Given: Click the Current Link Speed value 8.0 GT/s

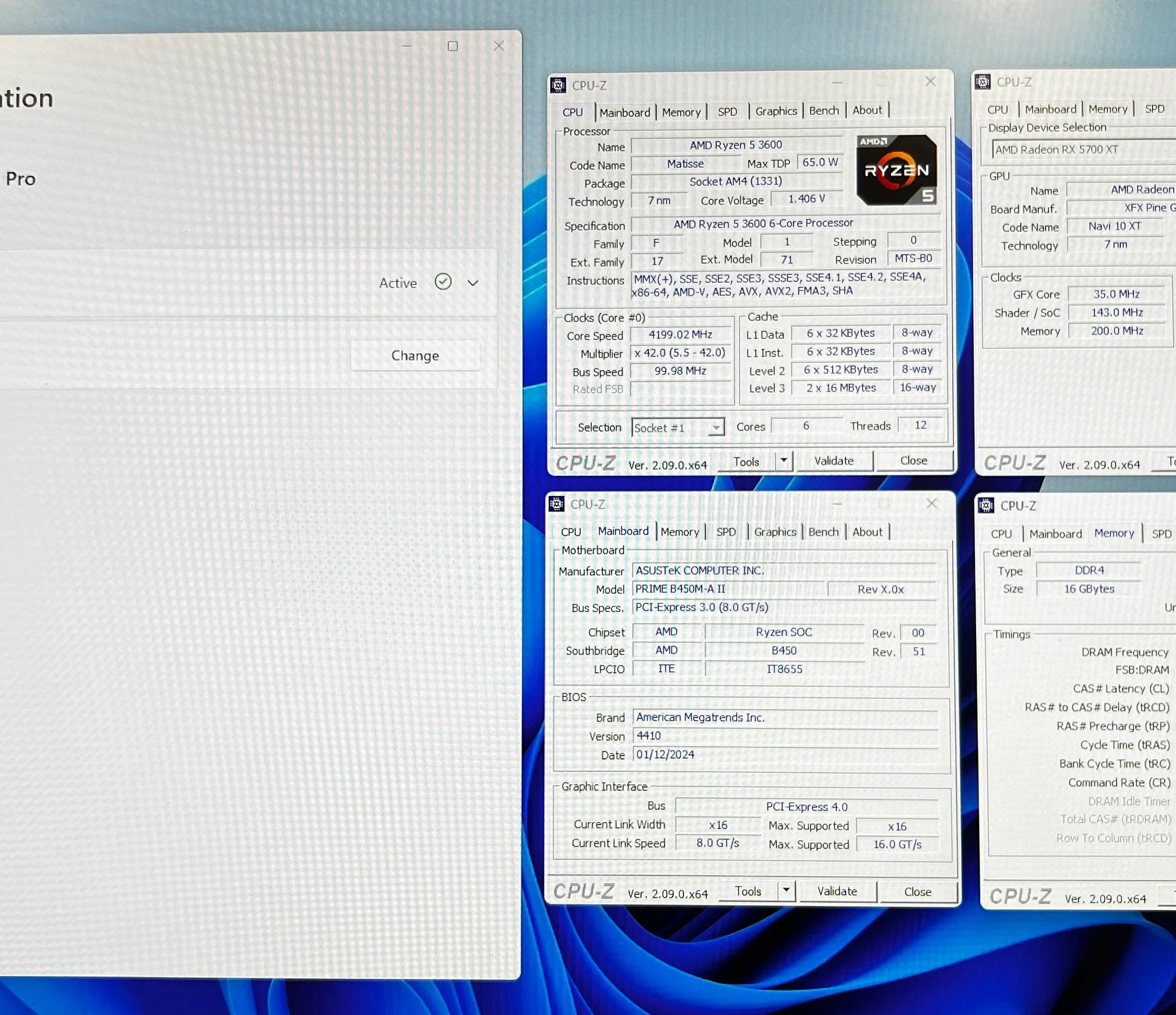Looking at the screenshot, I should (x=718, y=843).
